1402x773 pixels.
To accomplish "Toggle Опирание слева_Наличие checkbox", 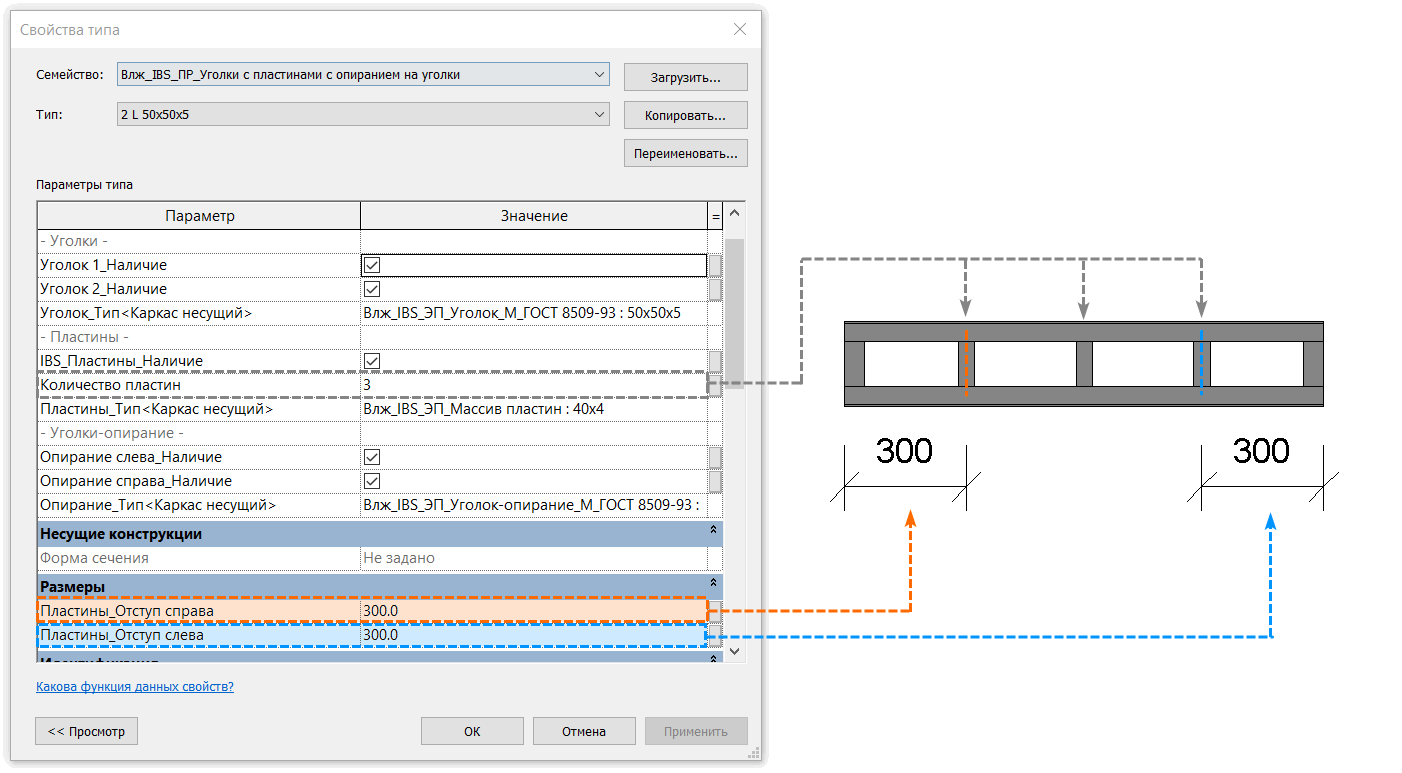I will (x=372, y=457).
